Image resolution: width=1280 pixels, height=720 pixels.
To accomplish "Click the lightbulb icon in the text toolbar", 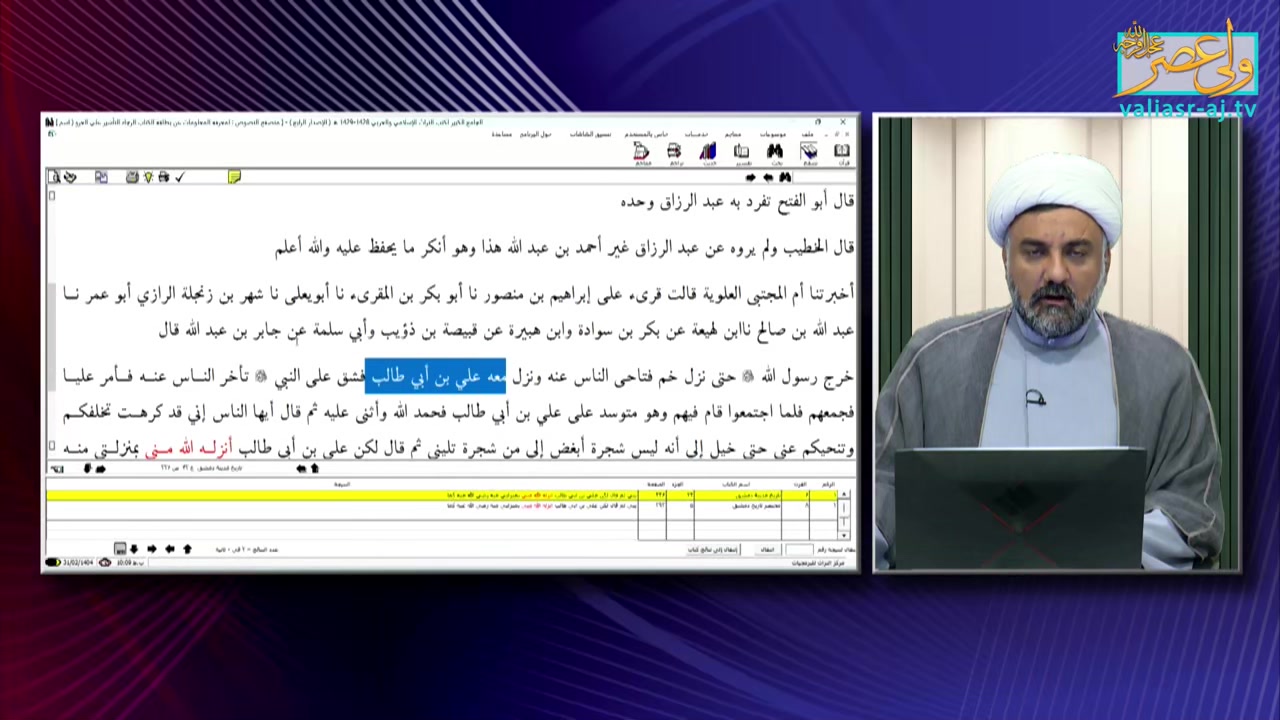I will coord(148,177).
